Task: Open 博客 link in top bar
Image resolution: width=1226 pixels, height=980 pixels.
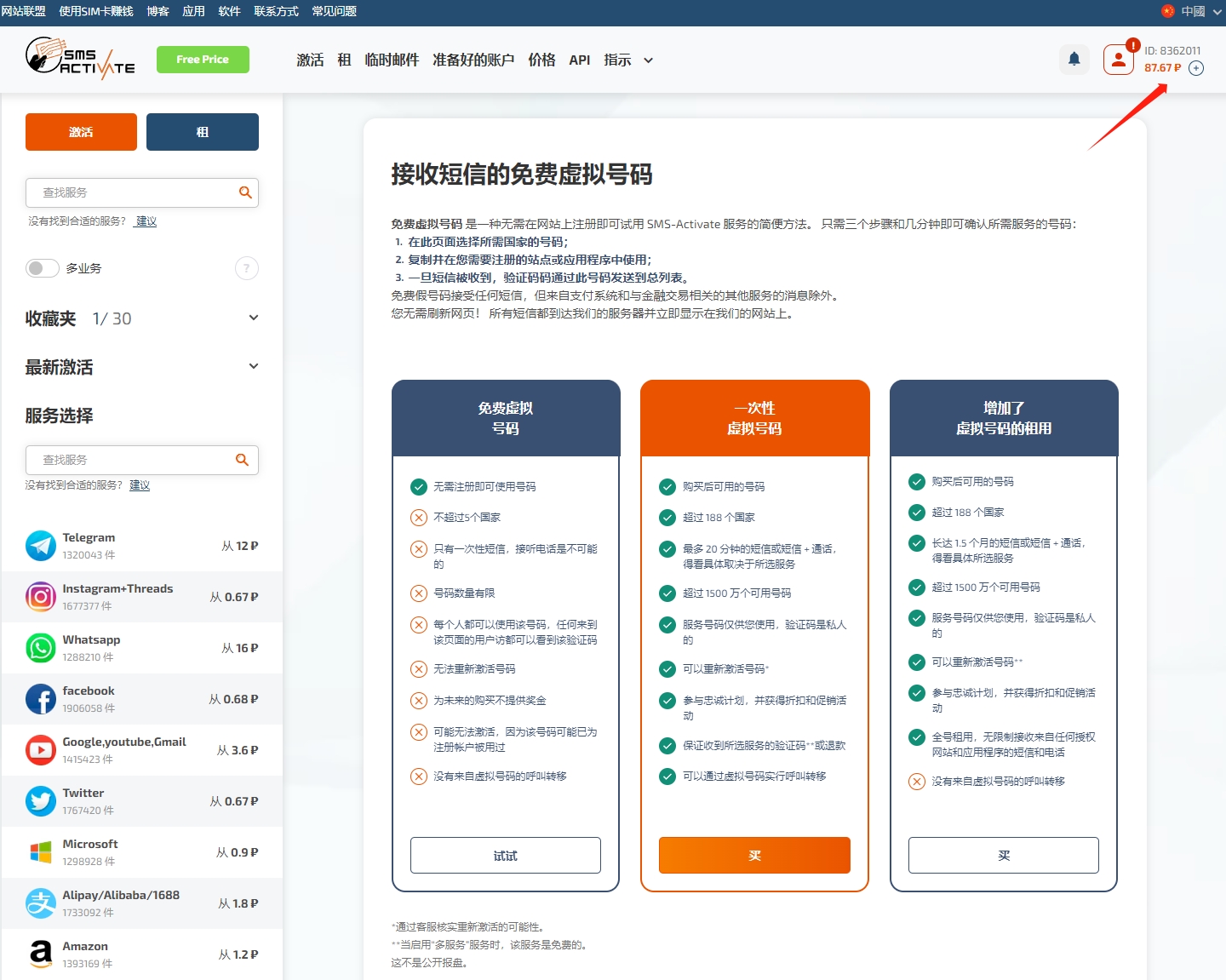Action: pyautogui.click(x=158, y=11)
